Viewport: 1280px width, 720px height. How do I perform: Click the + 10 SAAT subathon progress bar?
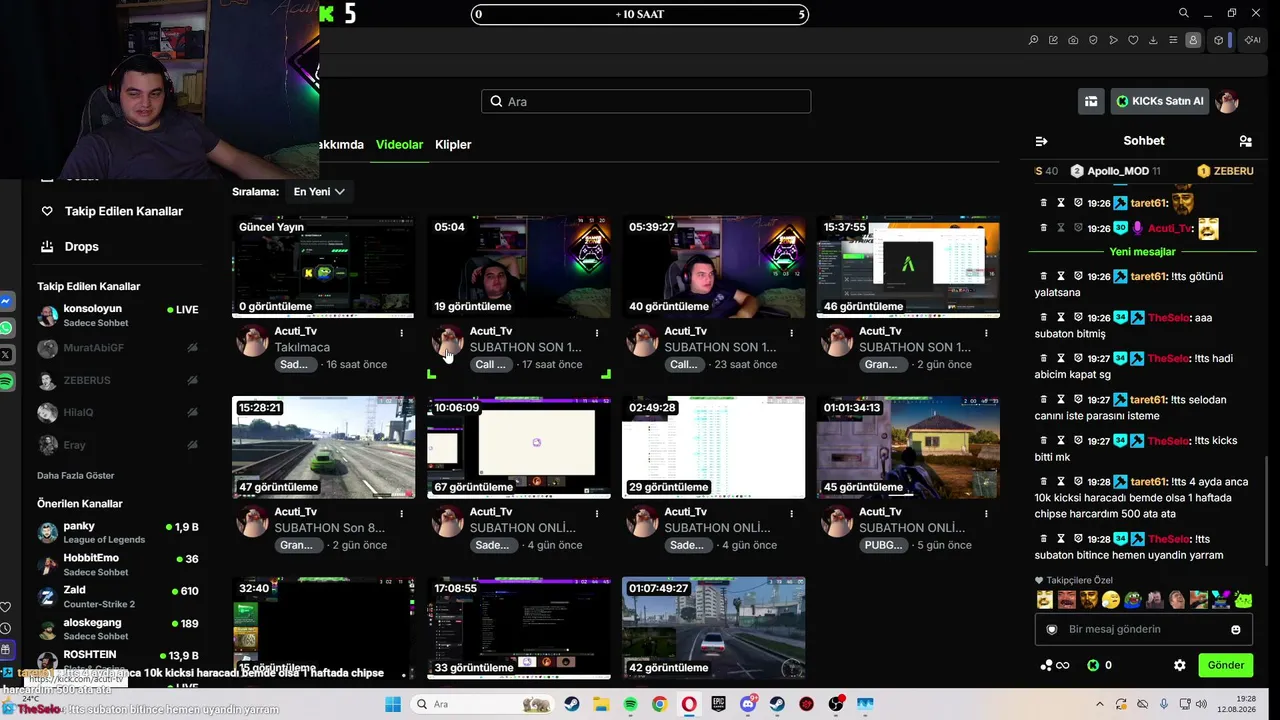point(640,14)
